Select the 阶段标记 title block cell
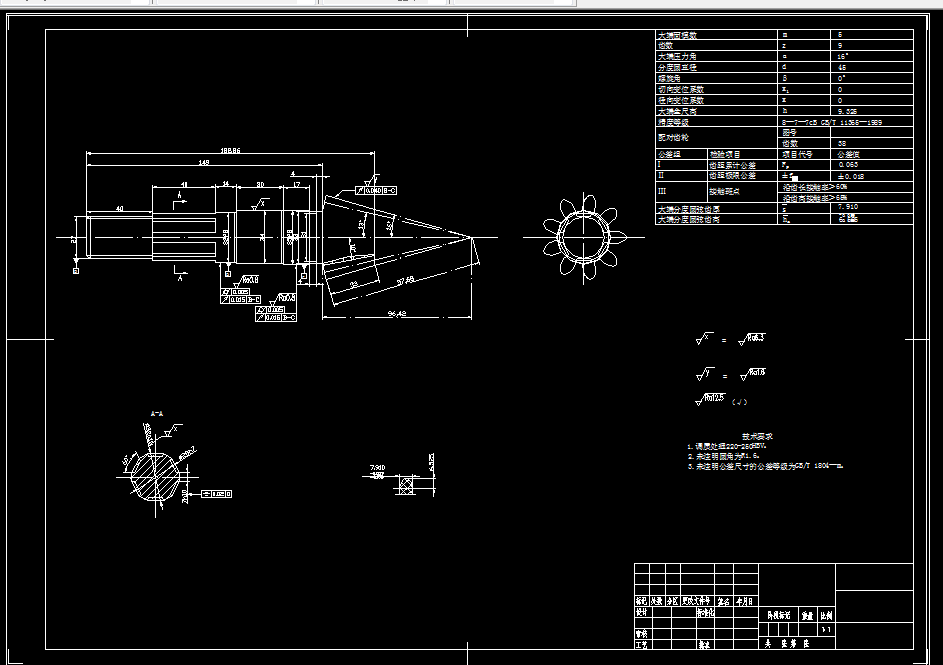This screenshot has width=943, height=665. point(779,615)
